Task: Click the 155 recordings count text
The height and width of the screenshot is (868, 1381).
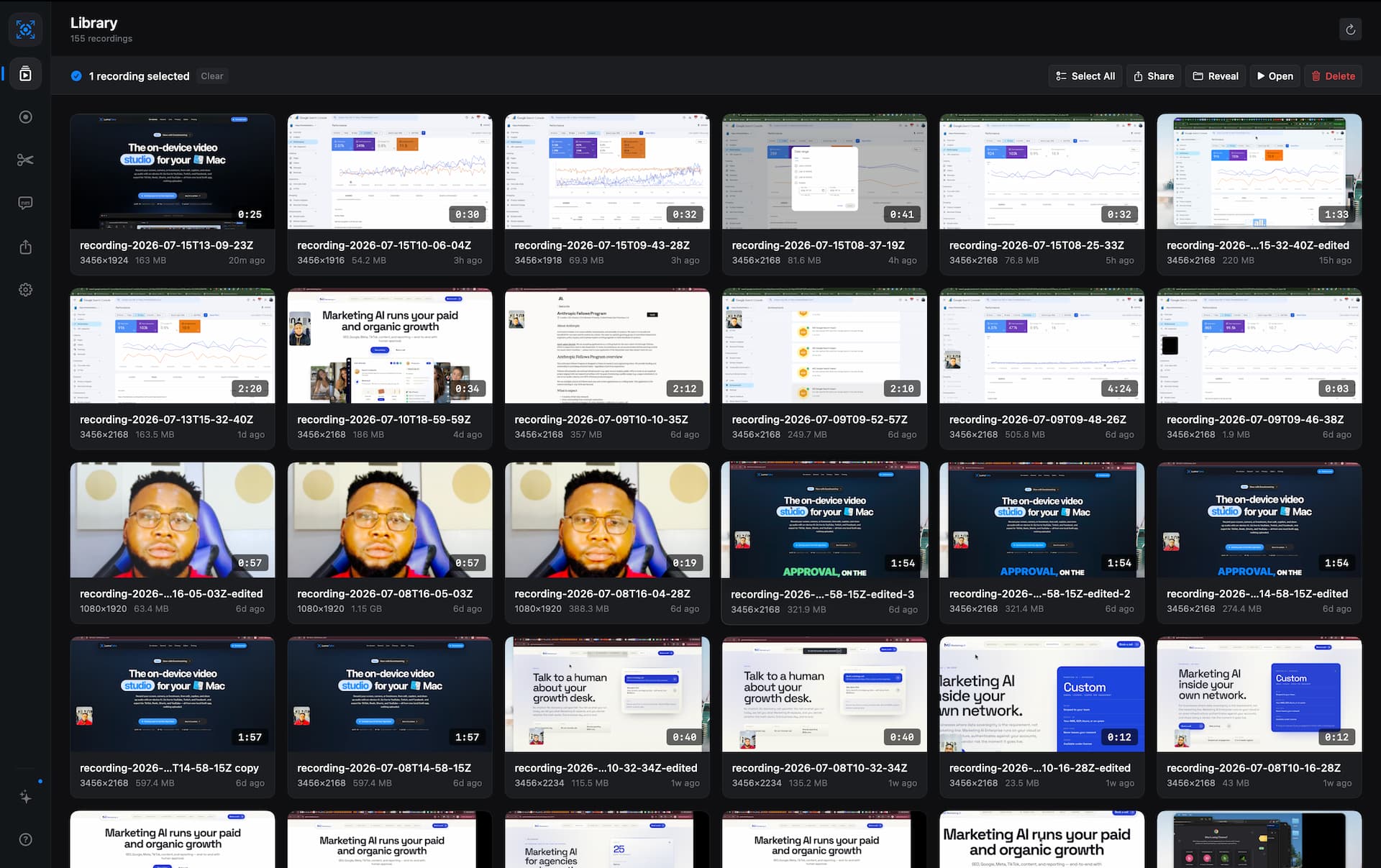Action: tap(101, 39)
